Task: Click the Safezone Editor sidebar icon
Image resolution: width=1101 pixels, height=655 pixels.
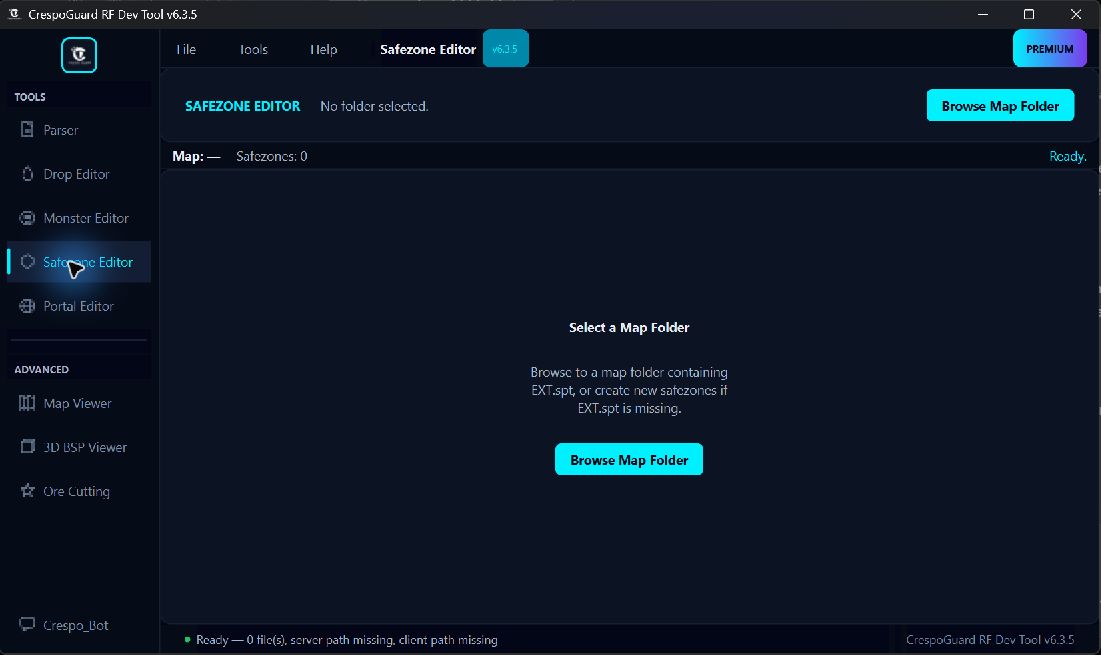Action: pos(27,262)
